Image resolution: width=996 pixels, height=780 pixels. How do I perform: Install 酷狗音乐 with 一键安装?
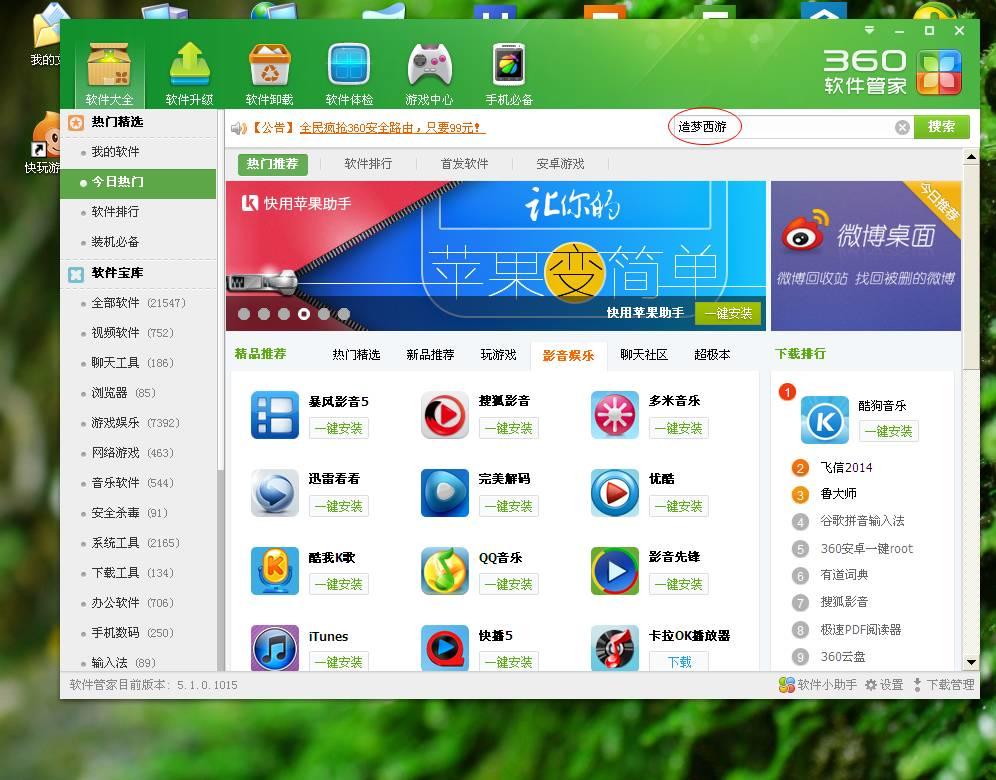click(889, 431)
